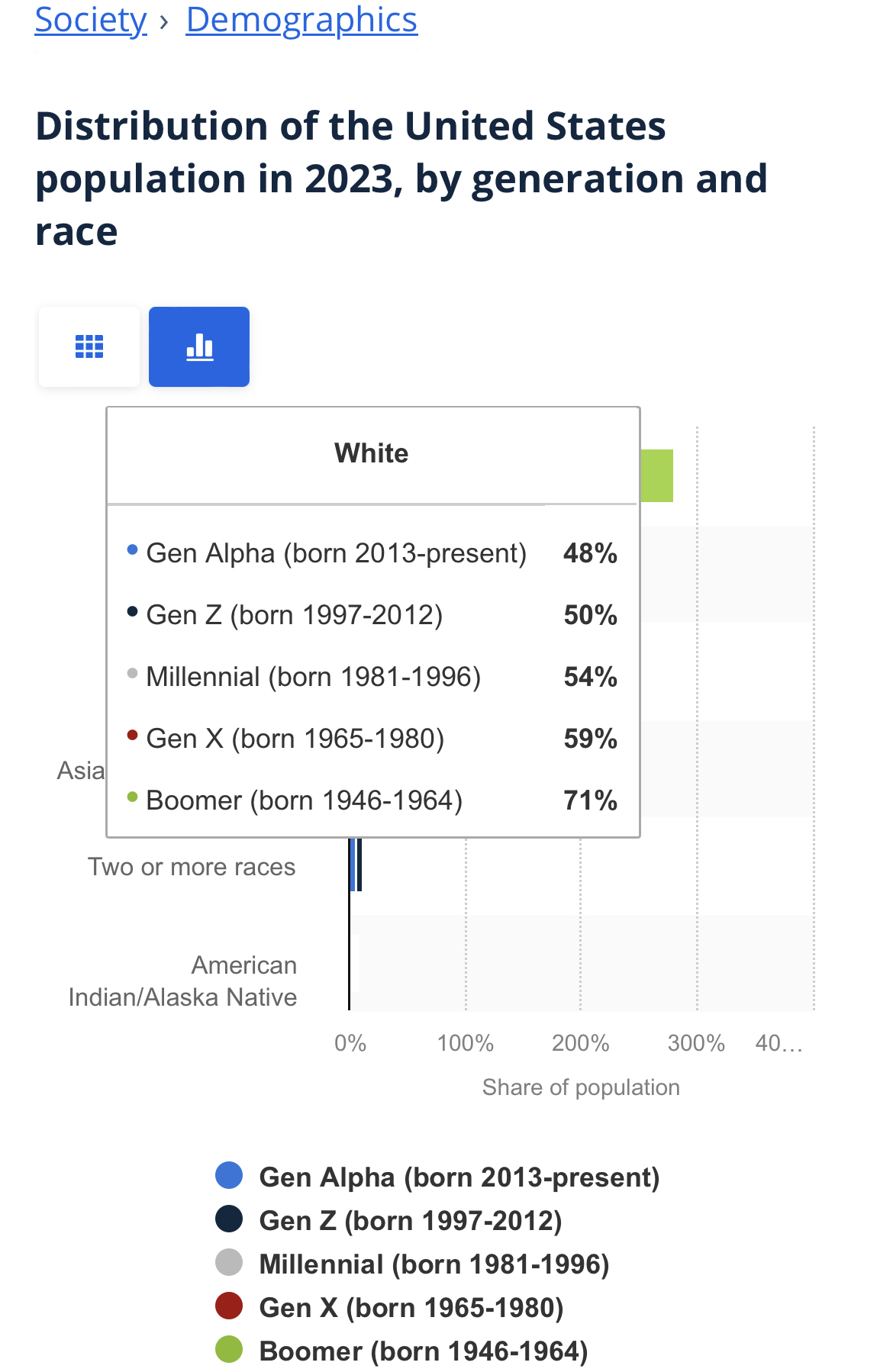Viewport: 893px width, 1372px height.
Task: Click the Gen X 59% tooltip row
Action: pos(372,739)
